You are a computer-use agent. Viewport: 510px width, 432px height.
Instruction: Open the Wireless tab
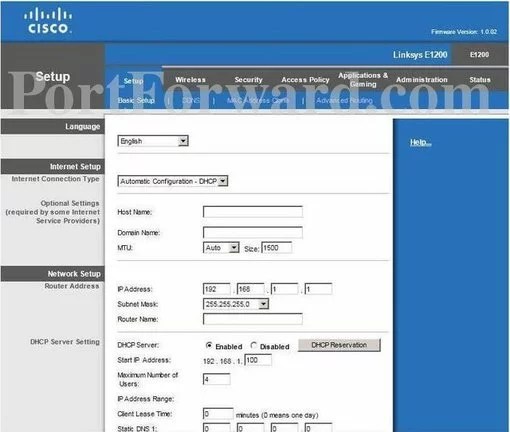tap(190, 80)
